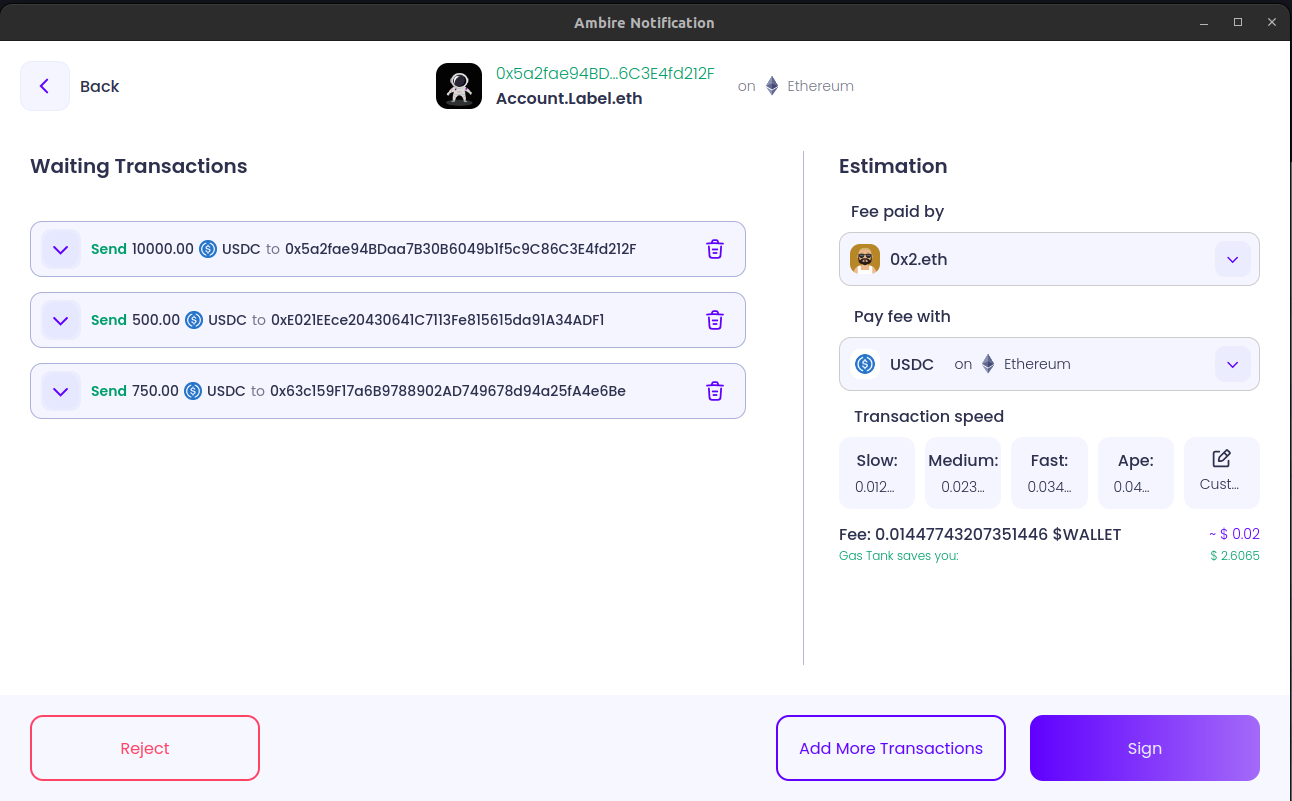Click recipient address 0xE021EEce20430641C7113Fe815615da91A34ADF1

tap(437, 320)
